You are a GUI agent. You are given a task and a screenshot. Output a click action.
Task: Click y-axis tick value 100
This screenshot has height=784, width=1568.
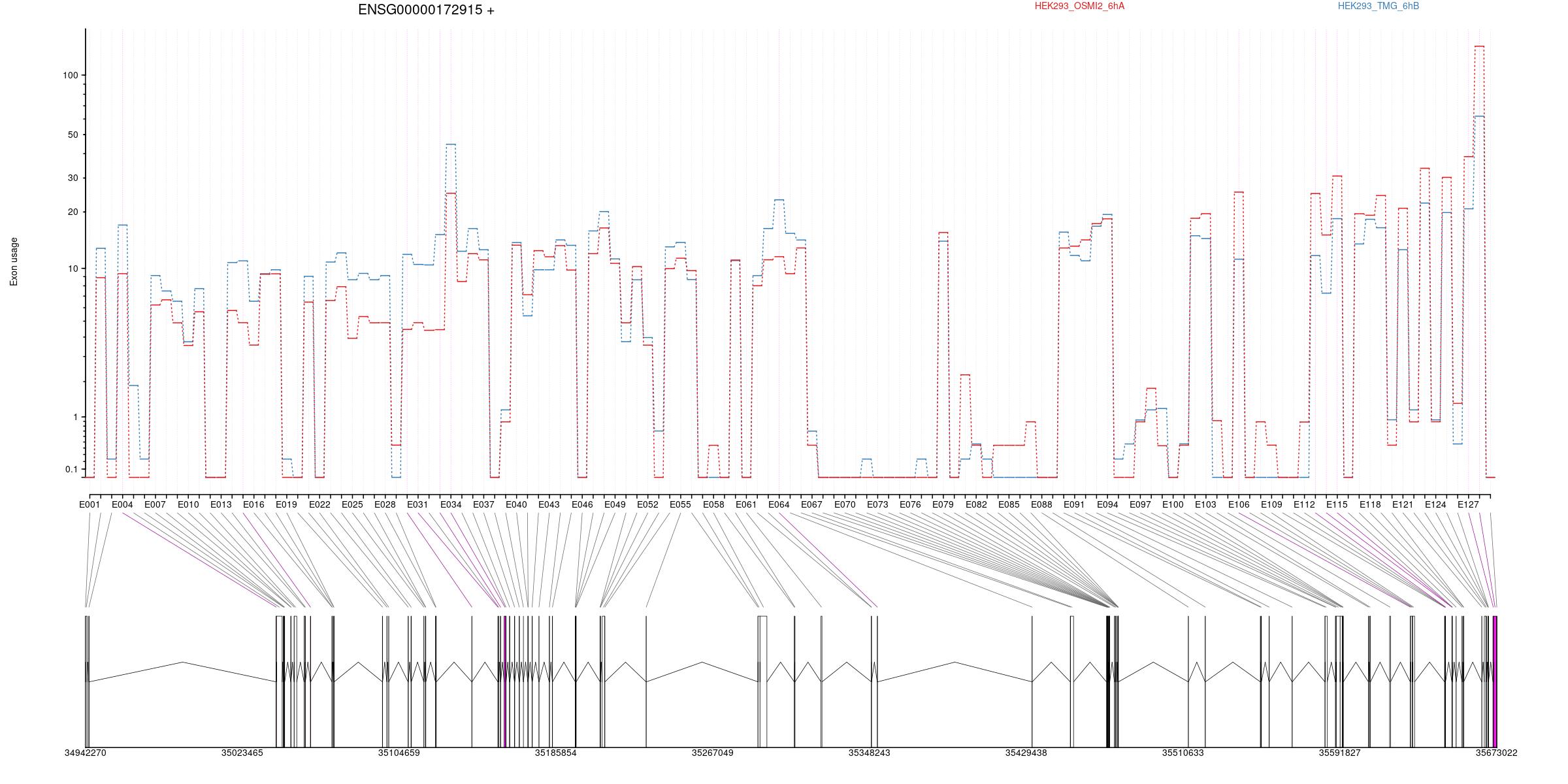point(70,75)
